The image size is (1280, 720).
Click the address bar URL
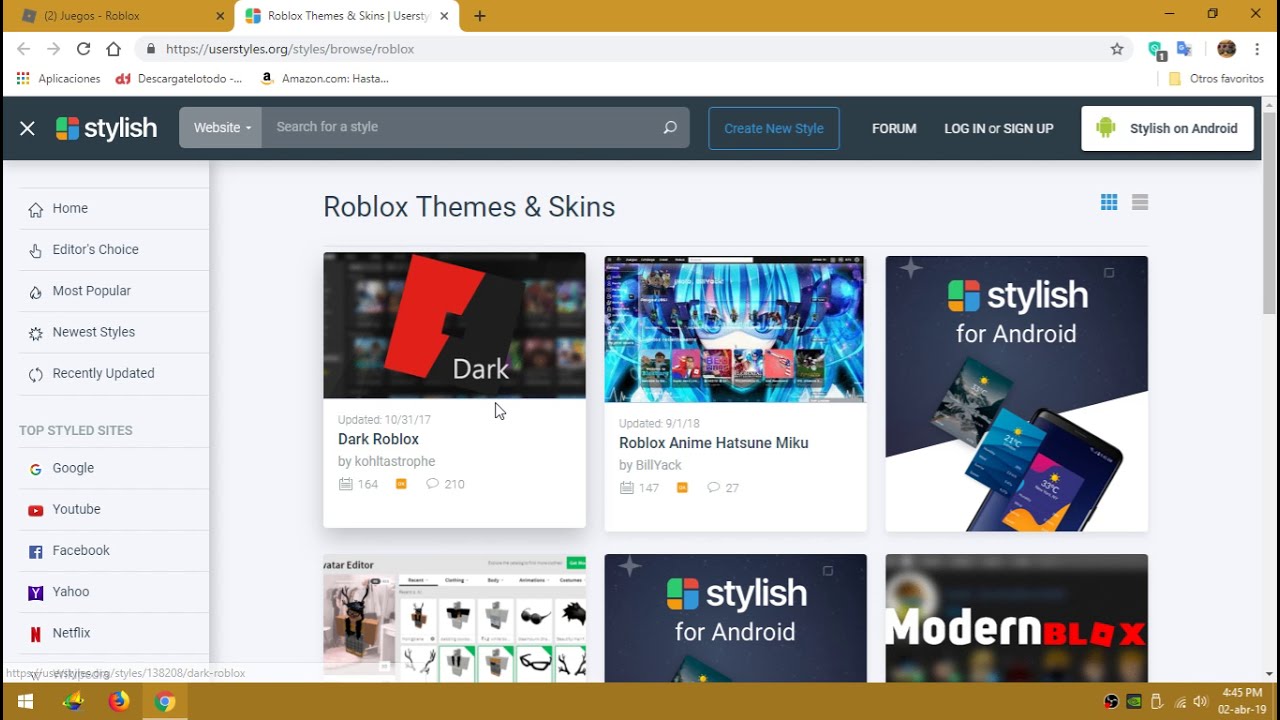click(290, 49)
